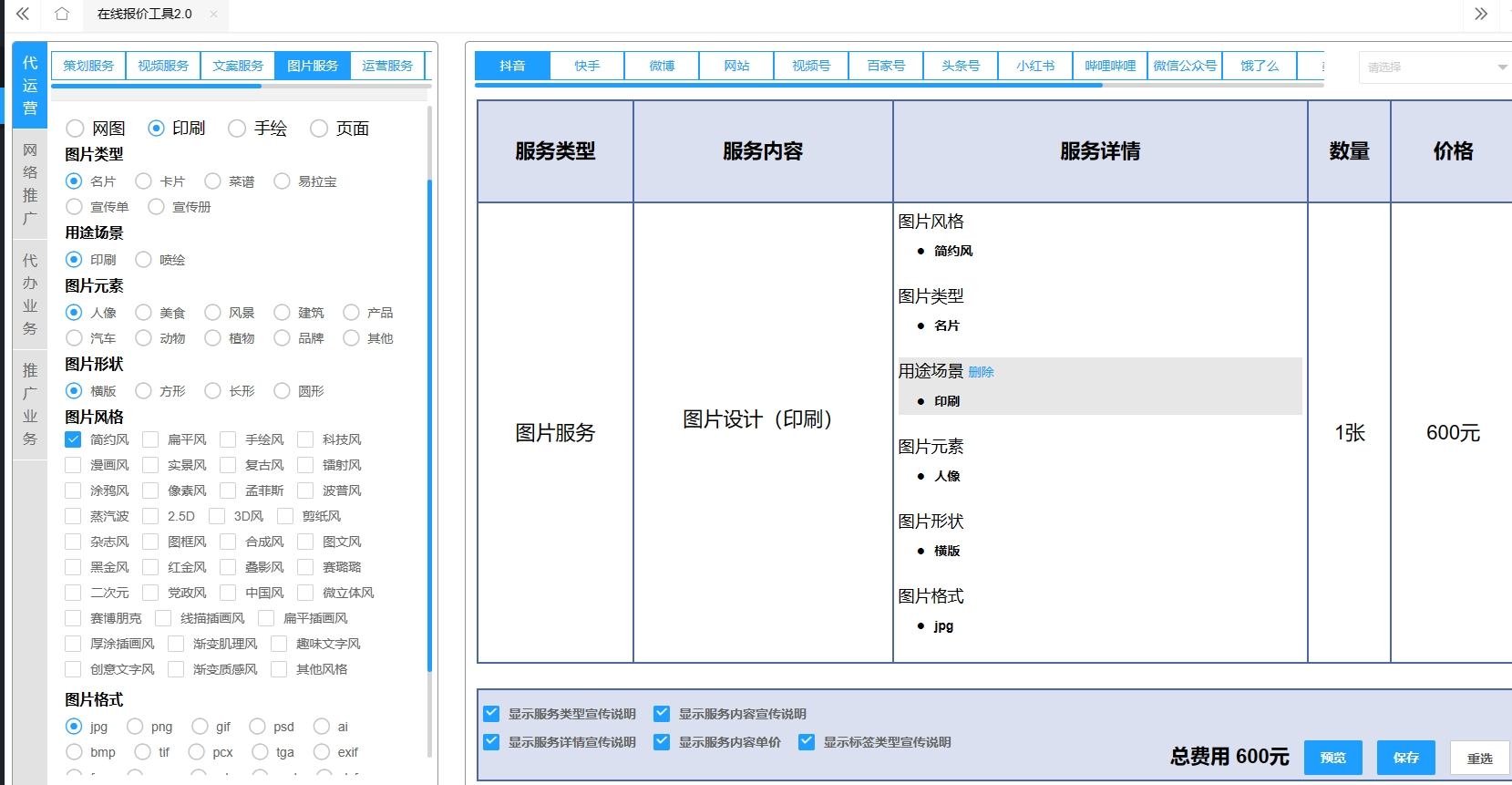Image resolution: width=1512 pixels, height=785 pixels.
Task: Click the 删除 link beside 用途场景
Action: [x=981, y=372]
